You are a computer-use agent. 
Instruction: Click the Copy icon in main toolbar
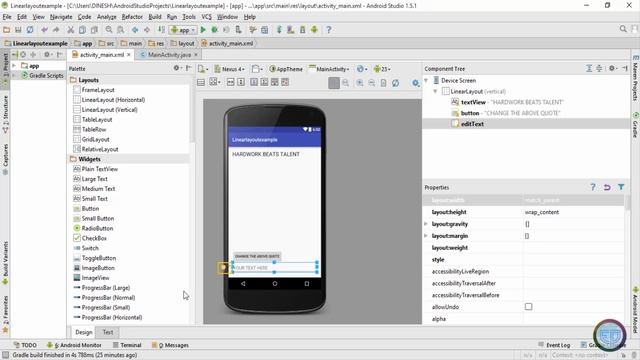click(82, 30)
